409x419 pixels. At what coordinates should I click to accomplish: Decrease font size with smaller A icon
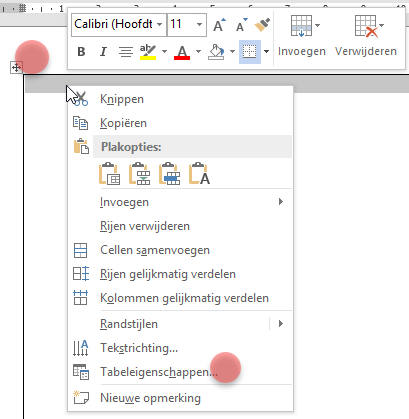click(242, 24)
